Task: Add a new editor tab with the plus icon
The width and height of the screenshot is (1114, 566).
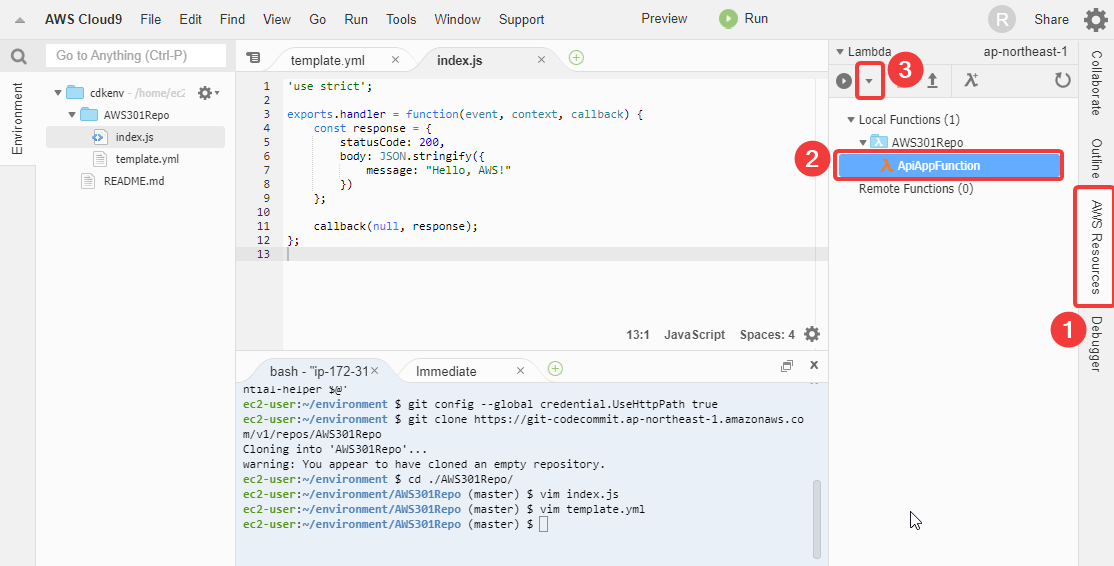Action: click(x=576, y=58)
